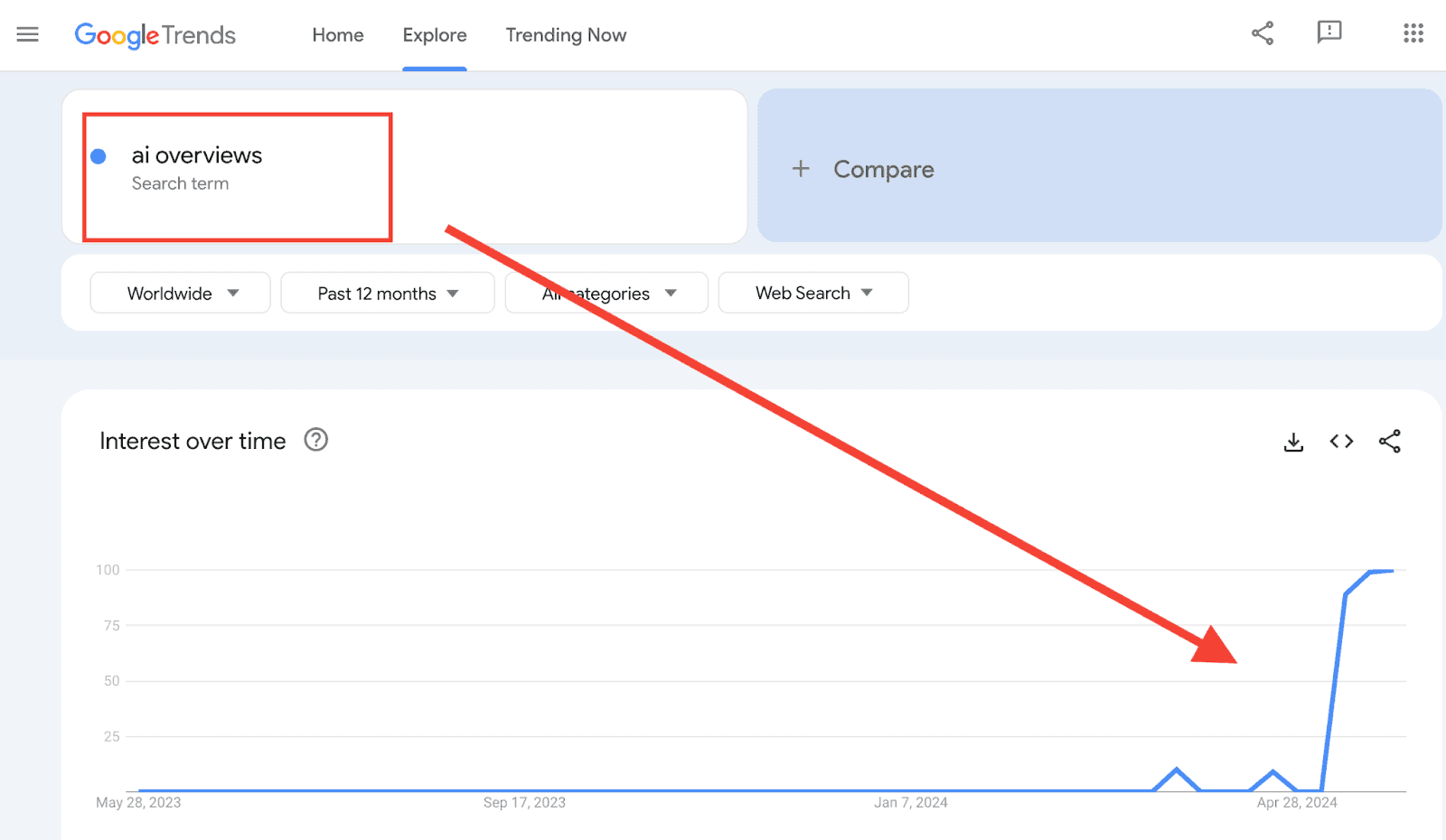Share the Interest over time chart
The height and width of the screenshot is (840, 1446).
pos(1390,441)
